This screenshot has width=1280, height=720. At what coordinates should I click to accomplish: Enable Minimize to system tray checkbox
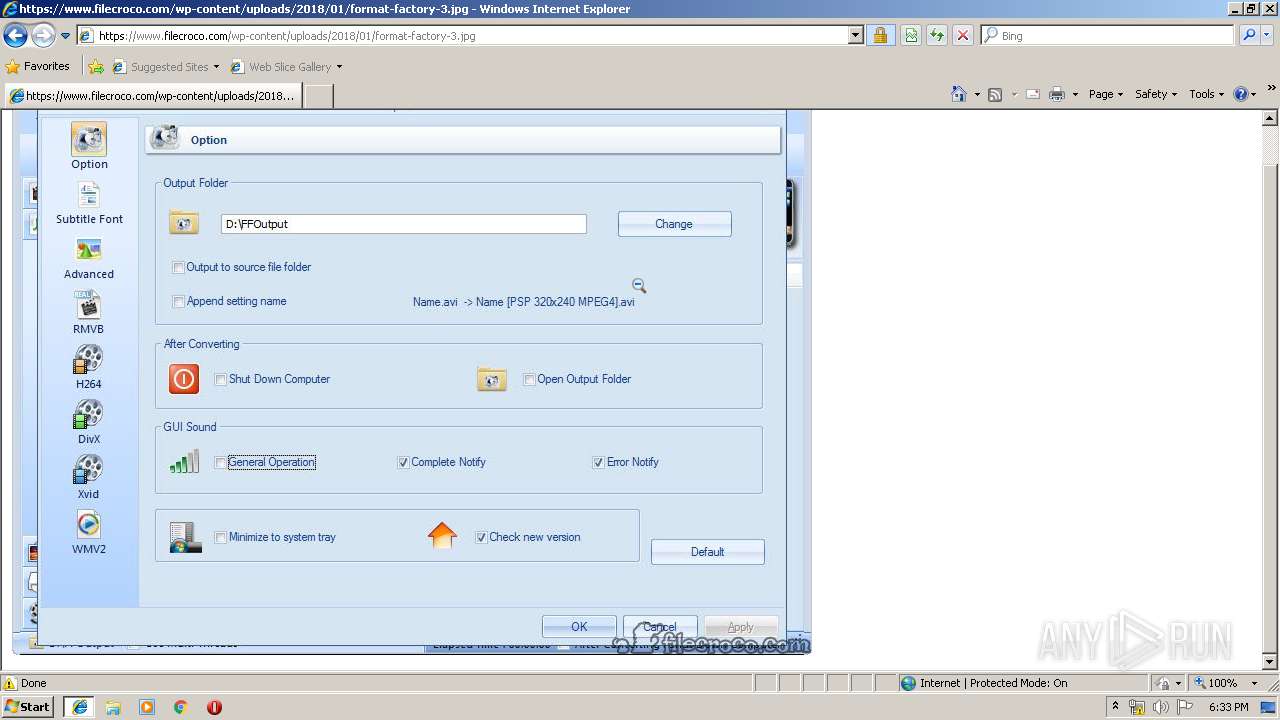[x=220, y=537]
